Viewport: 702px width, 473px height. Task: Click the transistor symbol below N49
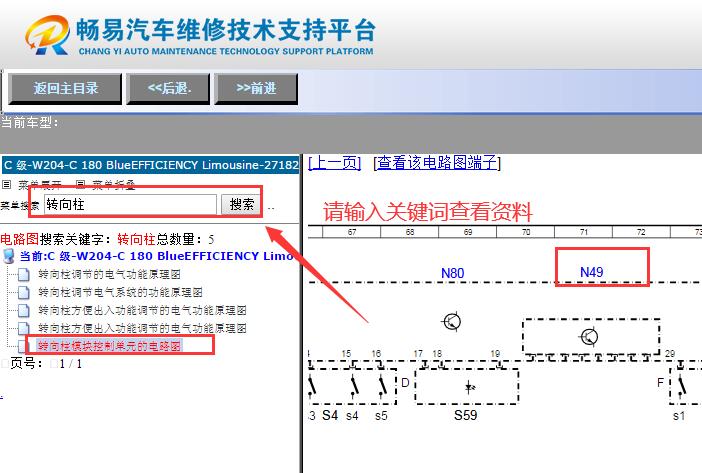(x=589, y=337)
